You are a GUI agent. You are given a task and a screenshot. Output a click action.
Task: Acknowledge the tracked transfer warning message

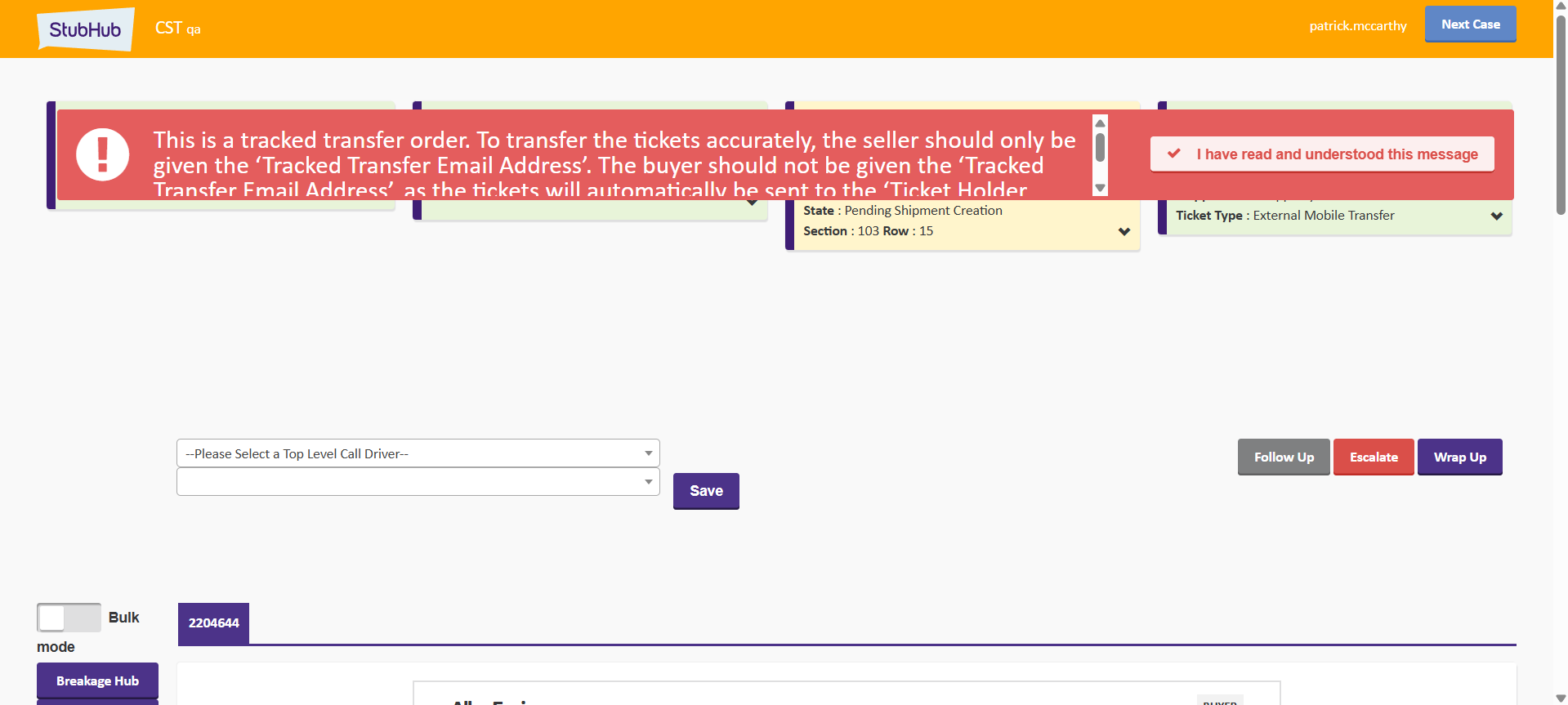tap(1322, 154)
